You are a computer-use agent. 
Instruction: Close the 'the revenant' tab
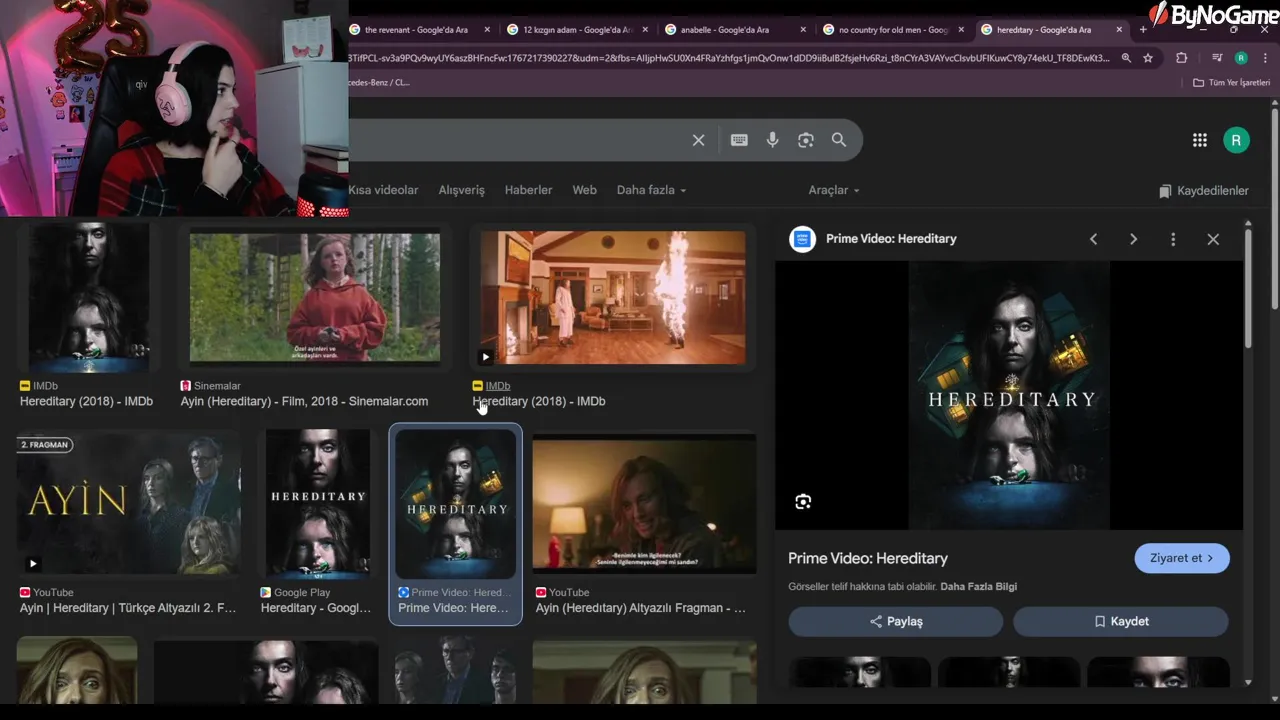487,30
